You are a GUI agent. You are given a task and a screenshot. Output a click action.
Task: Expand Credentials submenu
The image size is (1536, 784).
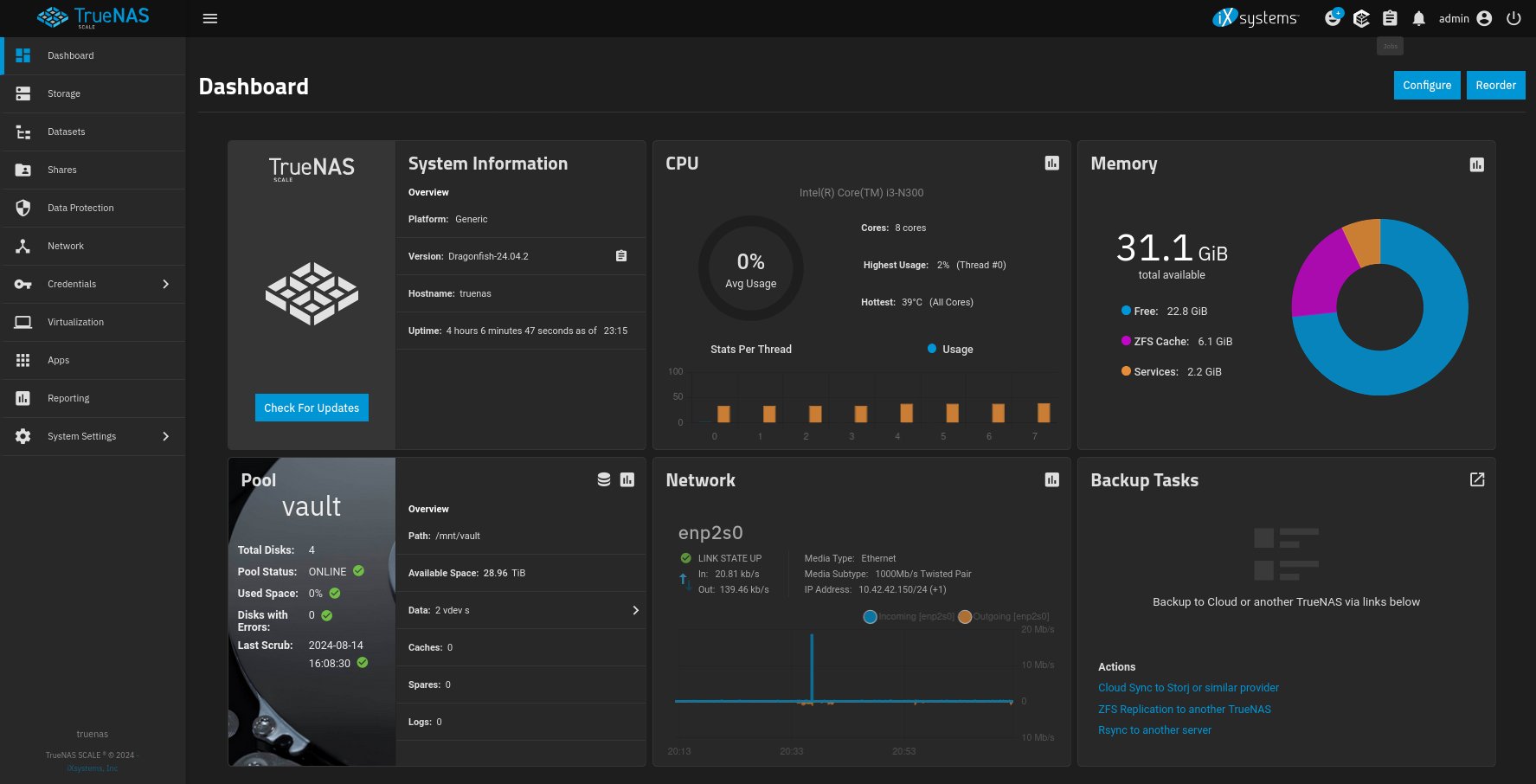click(x=93, y=284)
